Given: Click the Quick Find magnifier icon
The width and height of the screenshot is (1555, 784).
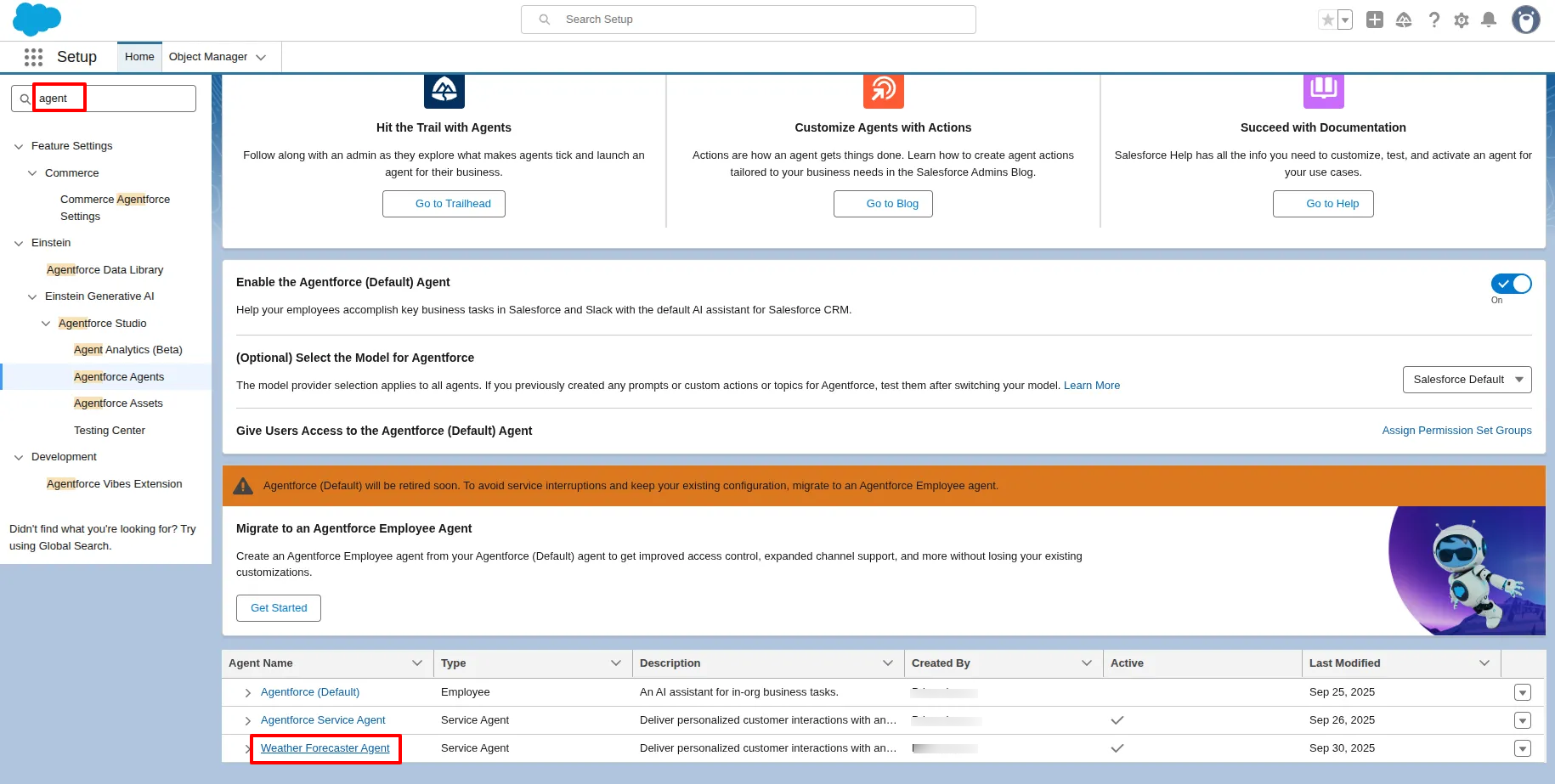Looking at the screenshot, I should [25, 99].
